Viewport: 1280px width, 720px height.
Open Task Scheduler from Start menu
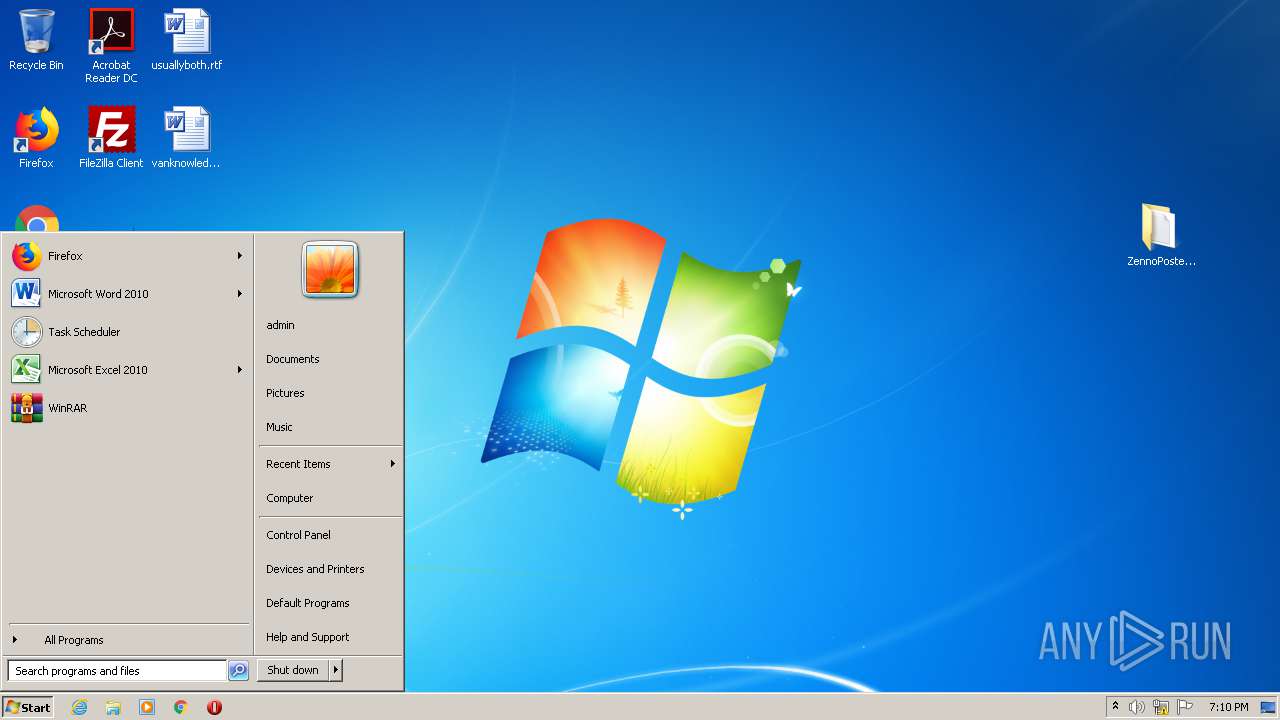click(128, 332)
